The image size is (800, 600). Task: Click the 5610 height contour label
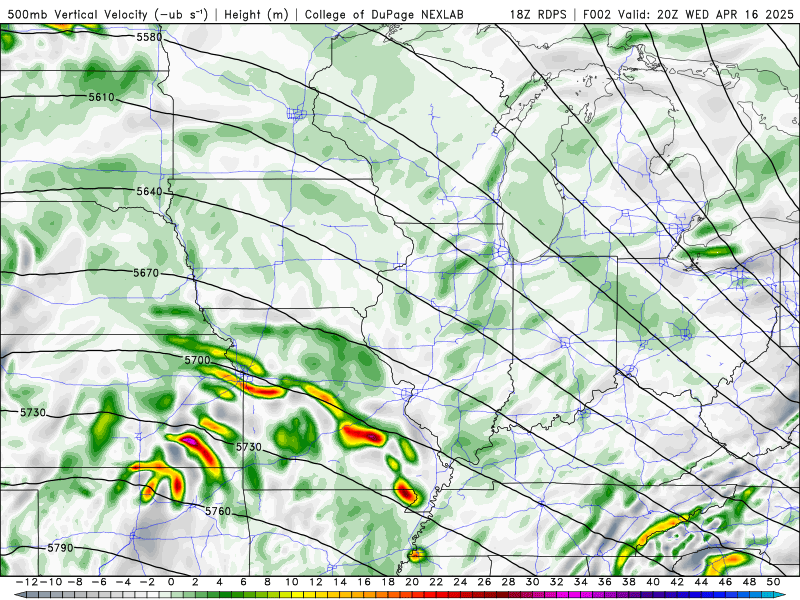click(101, 97)
